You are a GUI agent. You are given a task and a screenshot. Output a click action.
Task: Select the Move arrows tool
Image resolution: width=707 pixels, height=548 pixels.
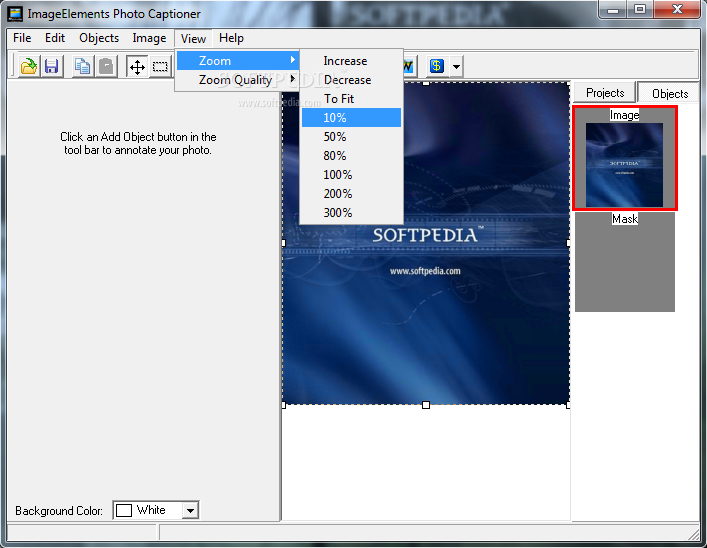137,67
